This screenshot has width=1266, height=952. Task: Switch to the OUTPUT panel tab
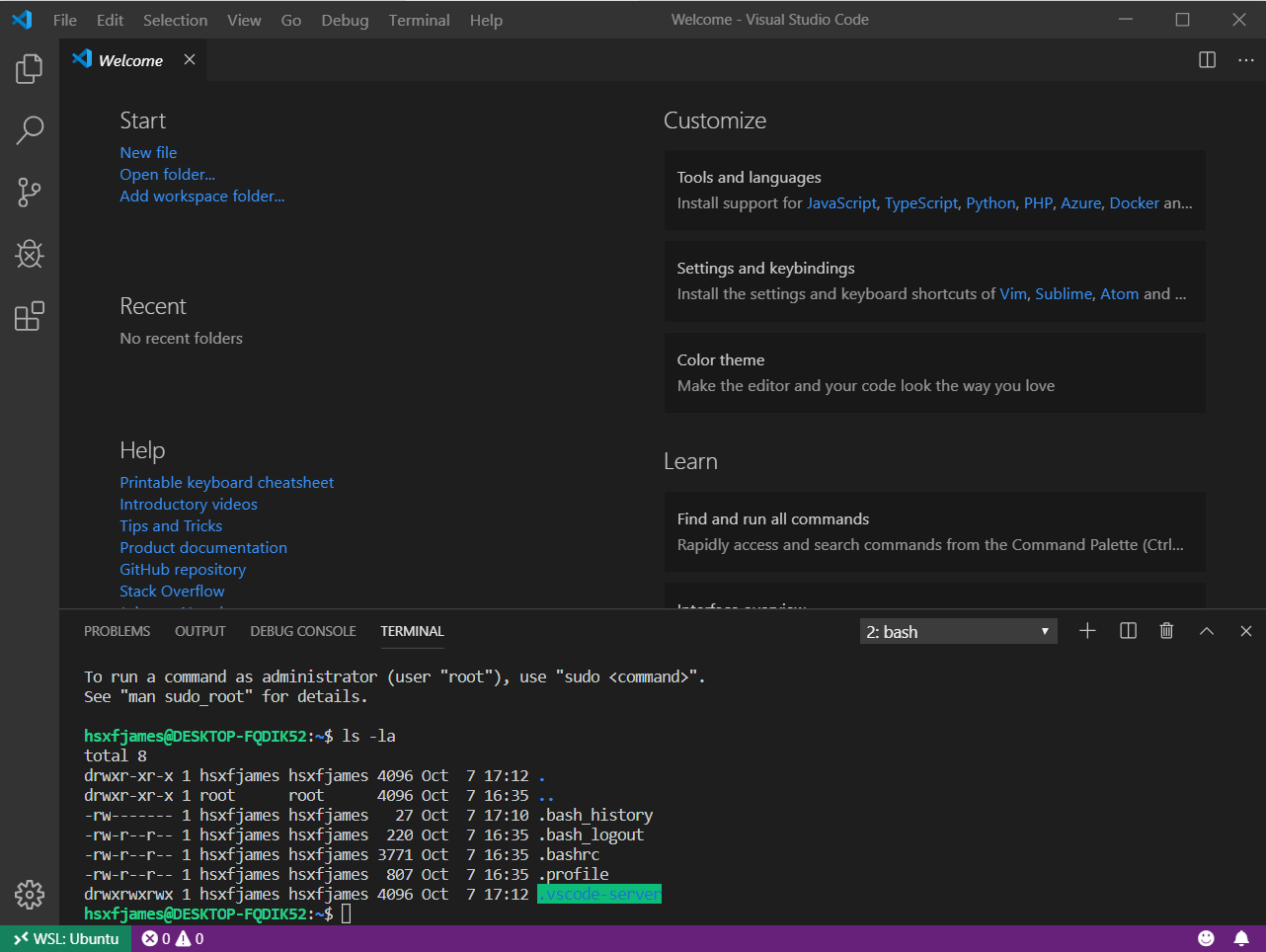200,631
